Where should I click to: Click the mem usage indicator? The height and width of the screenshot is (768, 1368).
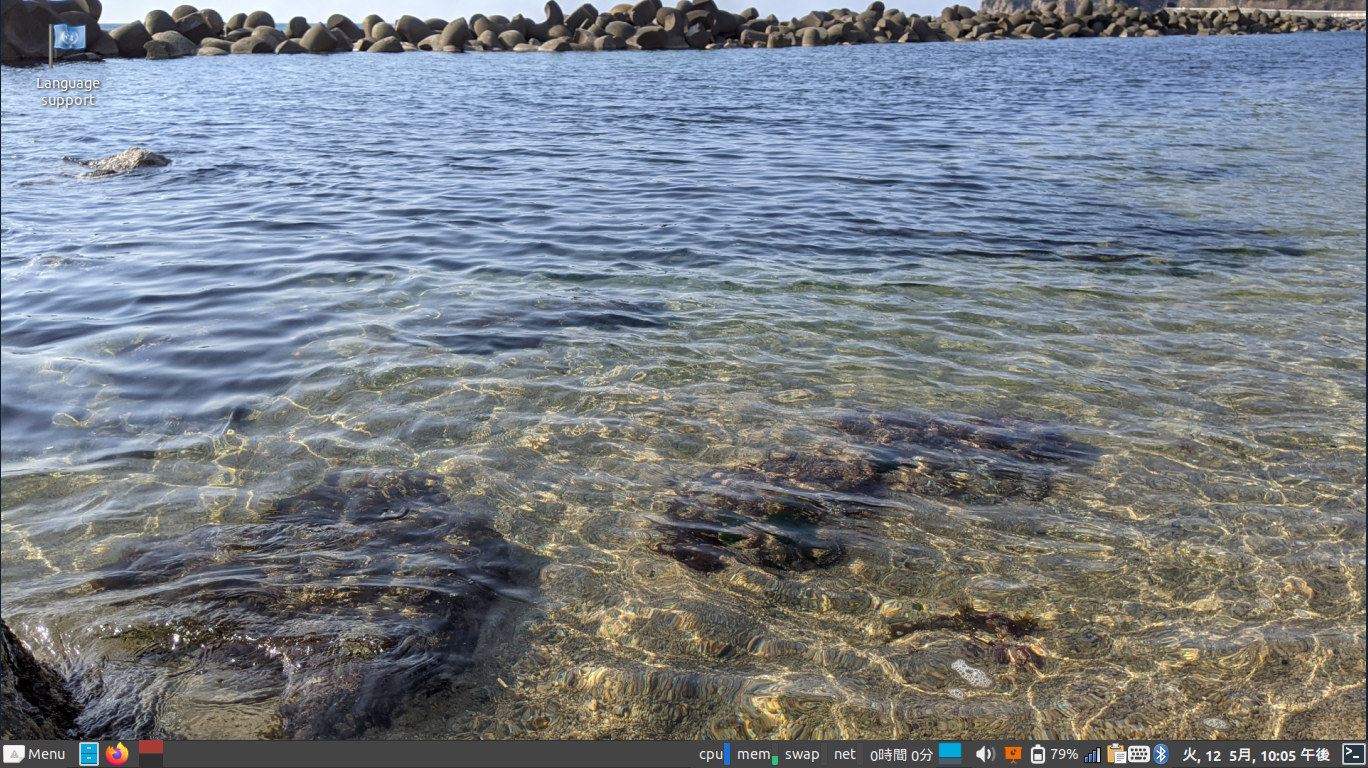pos(757,754)
